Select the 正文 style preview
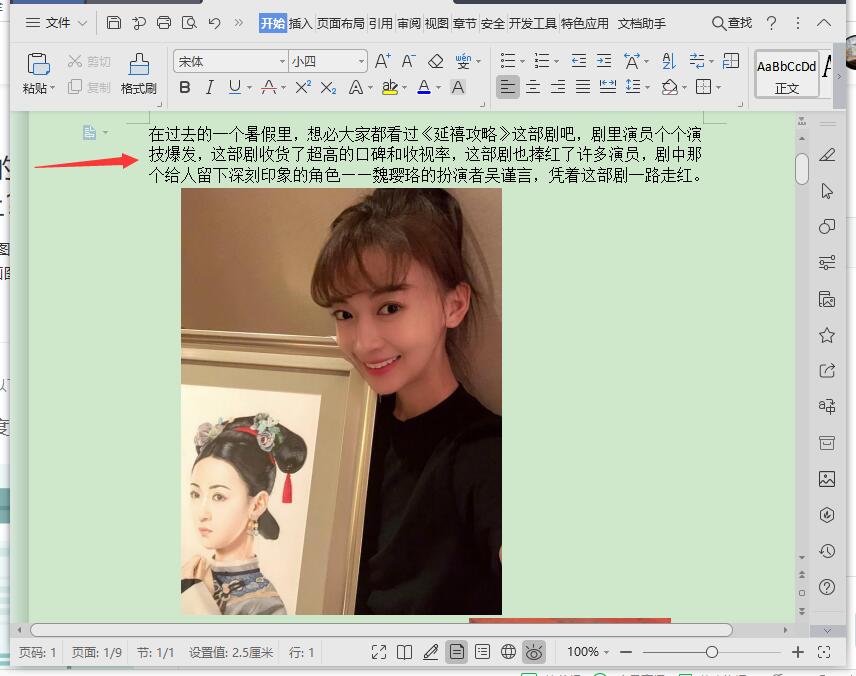856x676 pixels. (x=787, y=74)
